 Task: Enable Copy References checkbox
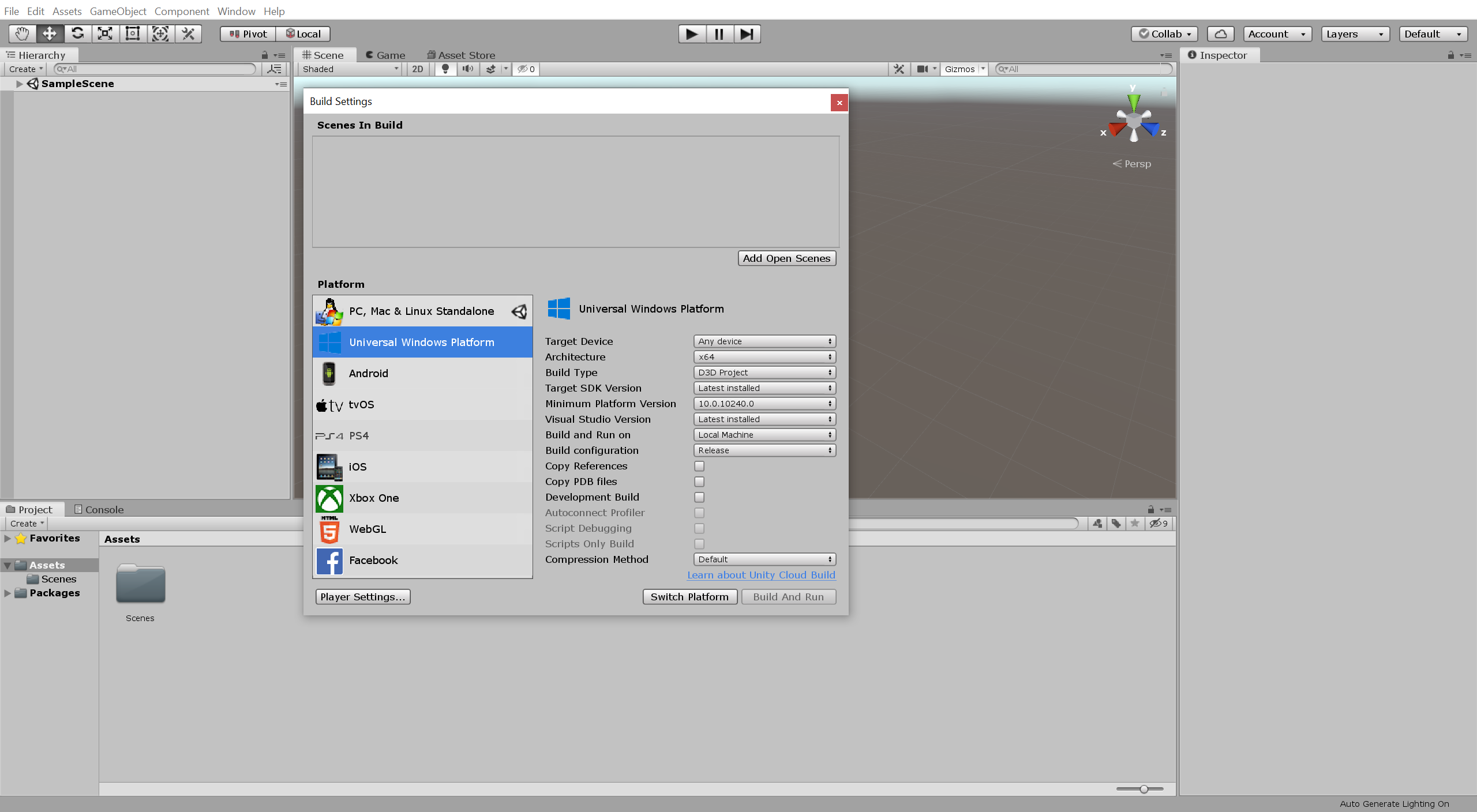[x=699, y=466]
